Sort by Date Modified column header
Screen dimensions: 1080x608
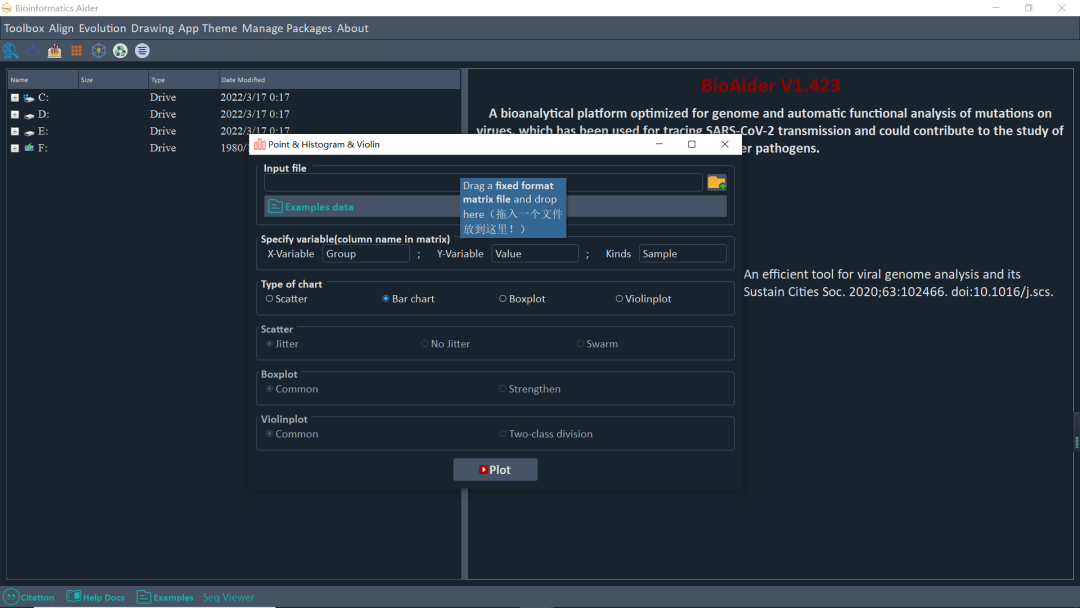click(340, 80)
